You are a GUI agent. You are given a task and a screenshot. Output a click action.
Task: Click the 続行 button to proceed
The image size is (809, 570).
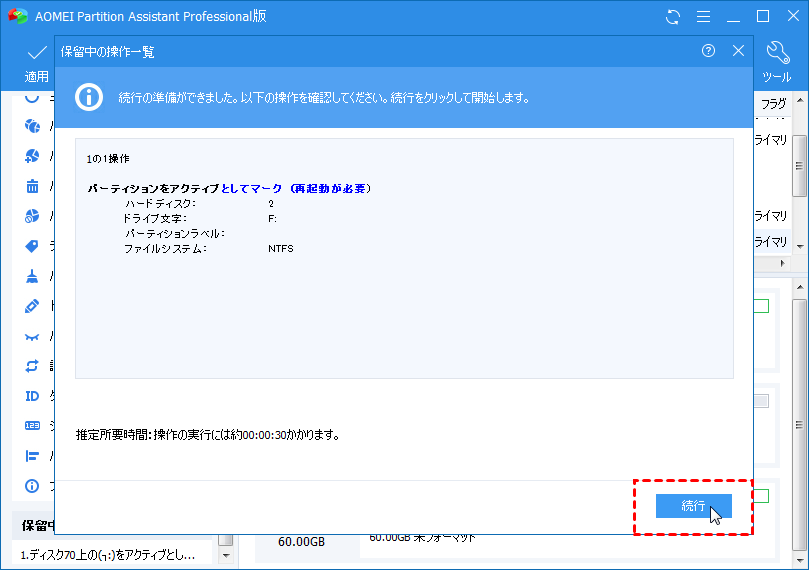pyautogui.click(x=693, y=506)
